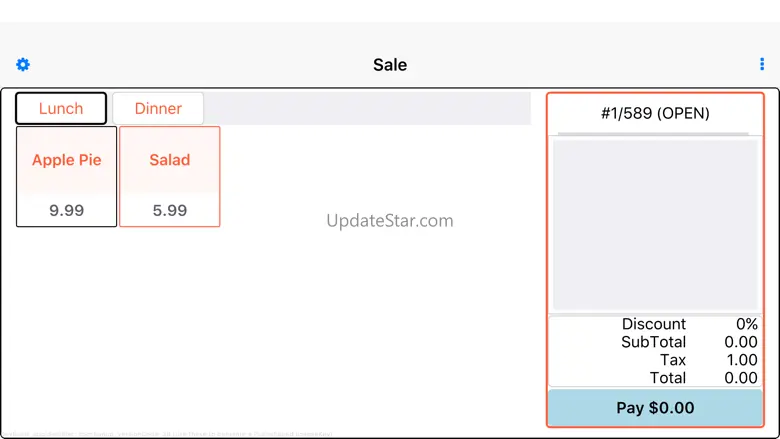Click the 9.99 price under Apple Pie
780x439 pixels.
[x=67, y=210]
